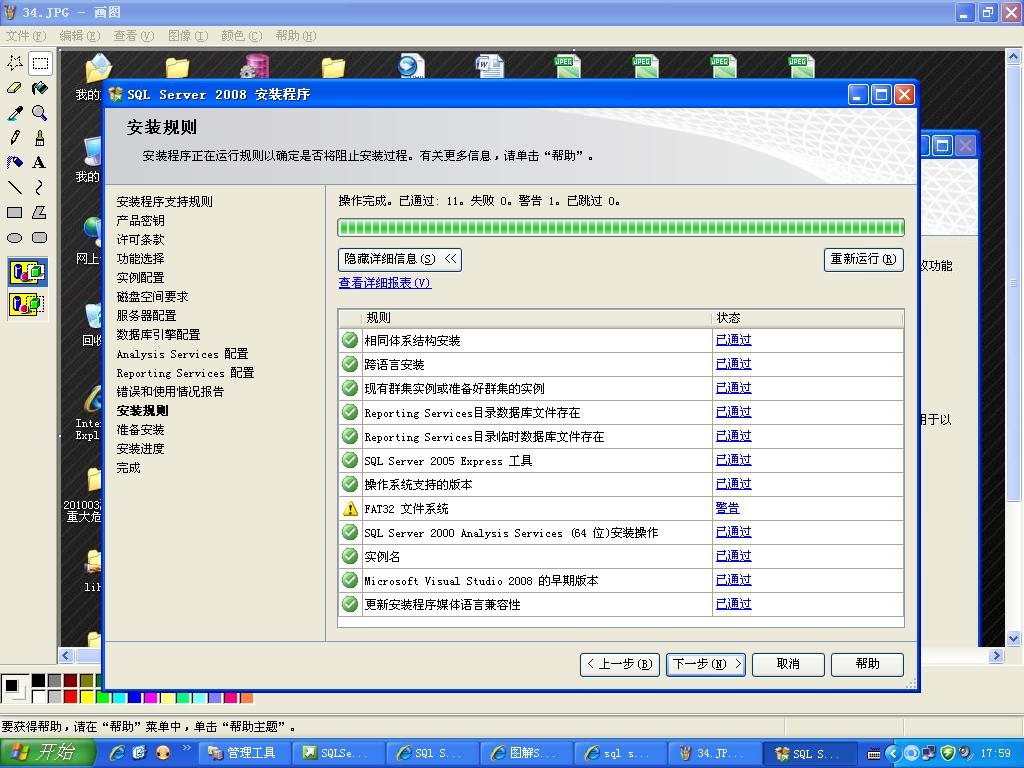Open the 文件 menu
This screenshot has height=768, width=1024.
(25, 36)
